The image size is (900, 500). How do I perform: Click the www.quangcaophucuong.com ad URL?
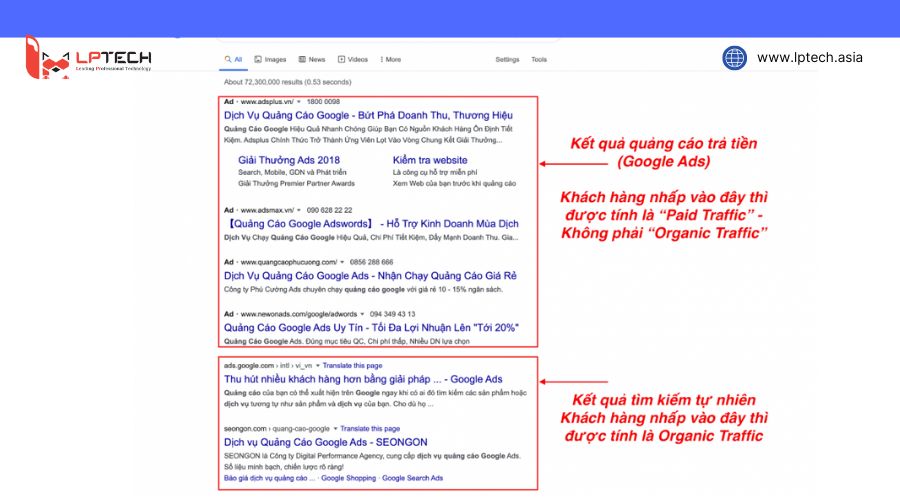[x=289, y=262]
